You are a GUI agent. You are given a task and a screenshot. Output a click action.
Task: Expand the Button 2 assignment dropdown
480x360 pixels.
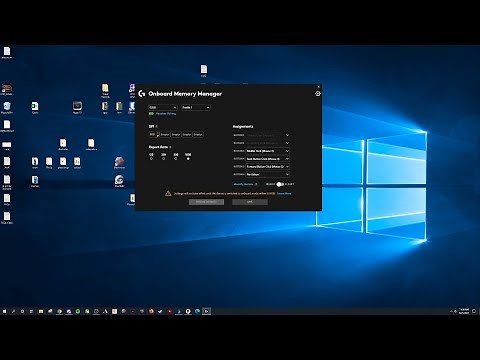tap(268, 143)
